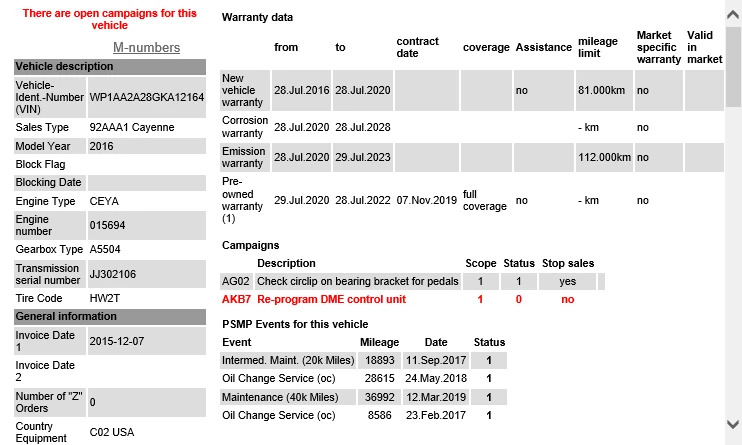
Task: Click mileage value 36992
Action: (x=380, y=397)
